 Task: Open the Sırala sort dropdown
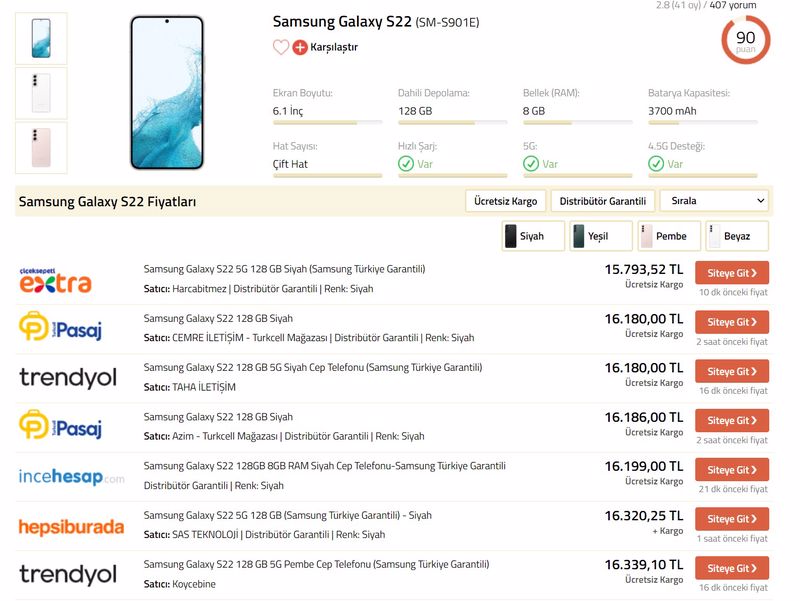[714, 201]
